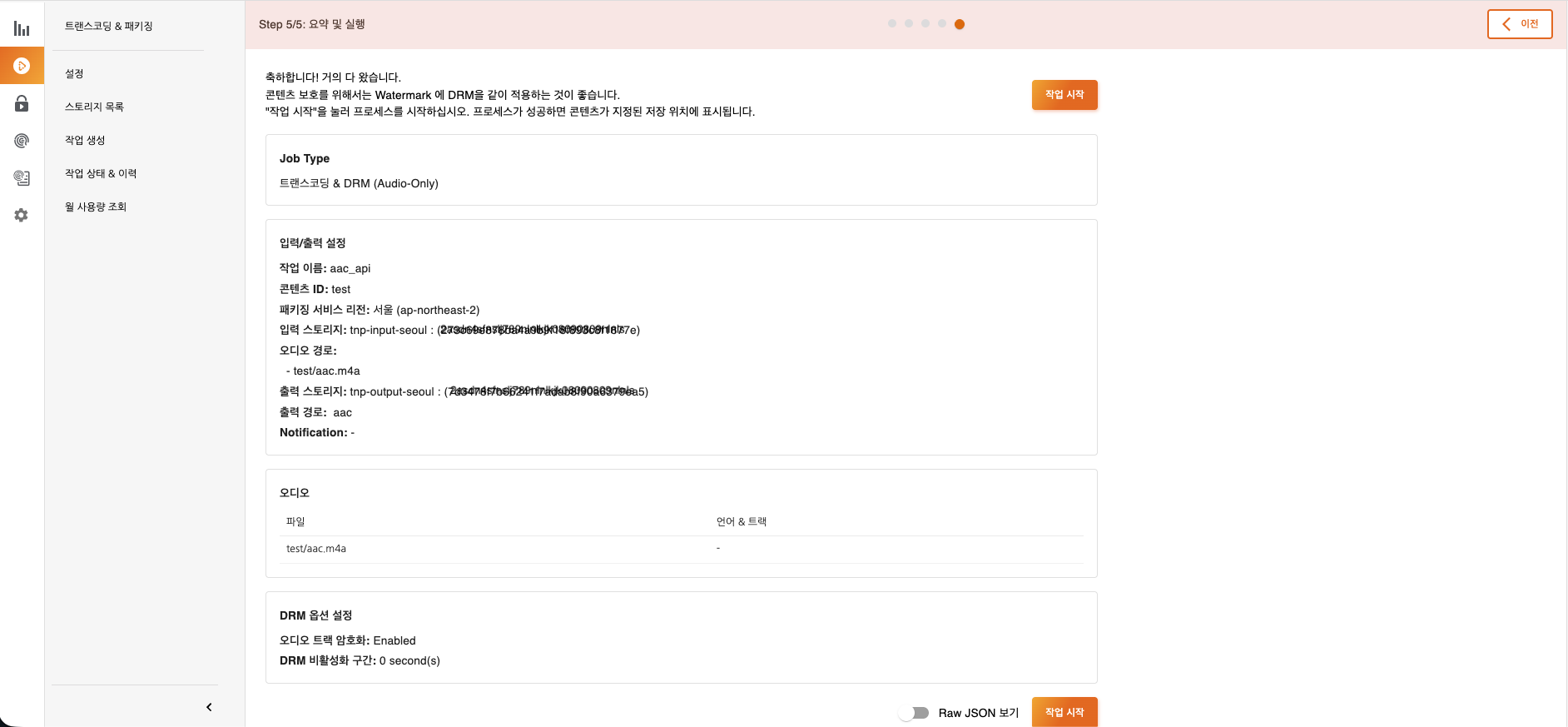This screenshot has width=1568, height=727.
Task: Collapse the submenu panel with the chevron
Action: tap(209, 707)
